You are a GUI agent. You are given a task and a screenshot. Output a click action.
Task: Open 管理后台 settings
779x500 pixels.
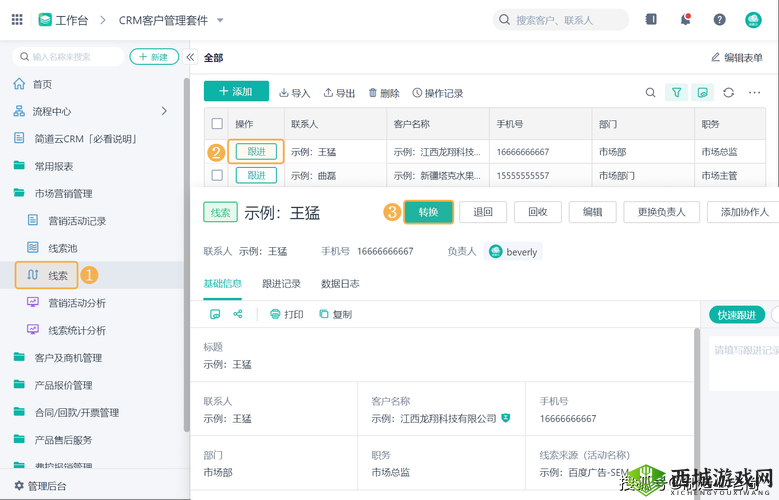tap(41, 486)
